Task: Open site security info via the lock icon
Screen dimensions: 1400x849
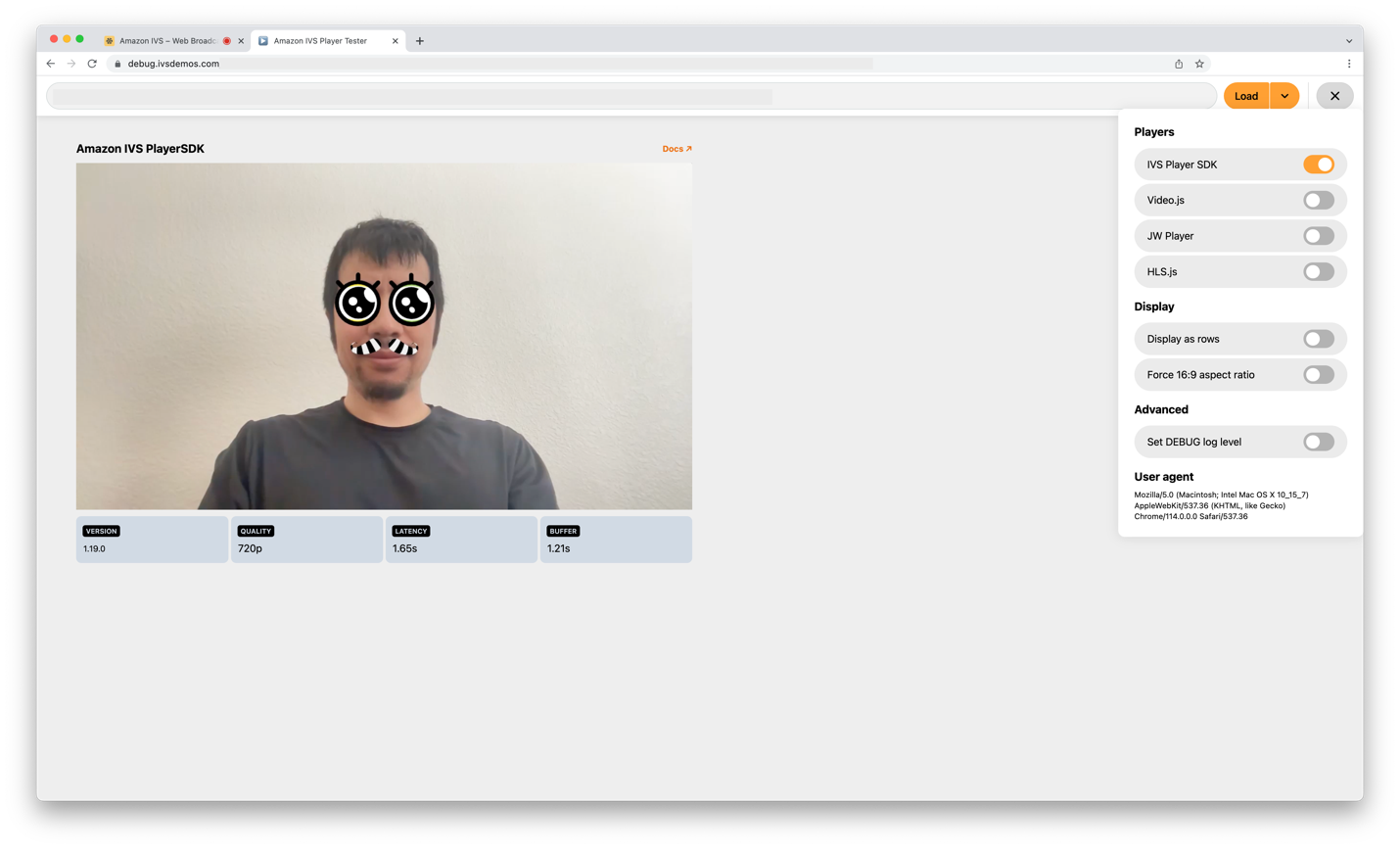Action: click(x=117, y=63)
